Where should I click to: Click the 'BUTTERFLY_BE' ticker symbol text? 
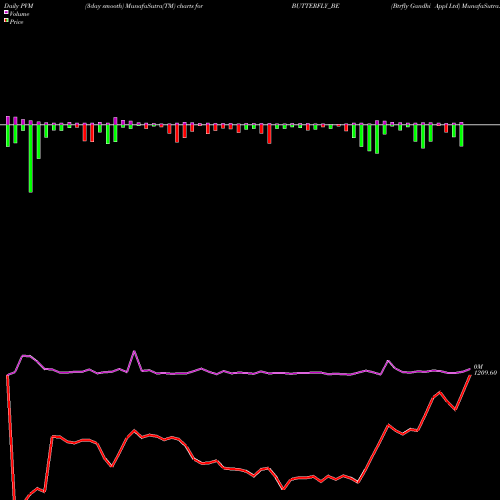pyautogui.click(x=315, y=6)
